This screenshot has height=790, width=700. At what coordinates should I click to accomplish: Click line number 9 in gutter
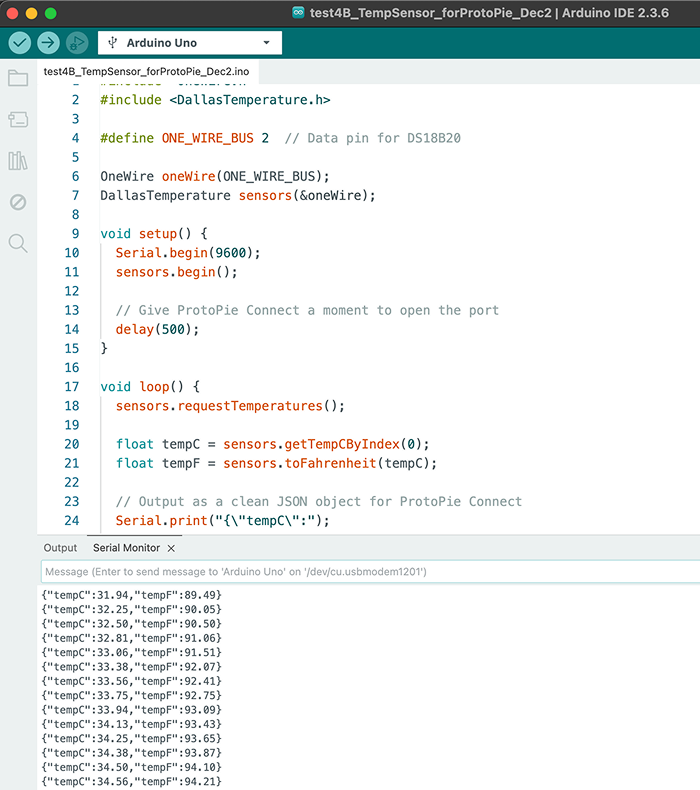pyautogui.click(x=76, y=234)
